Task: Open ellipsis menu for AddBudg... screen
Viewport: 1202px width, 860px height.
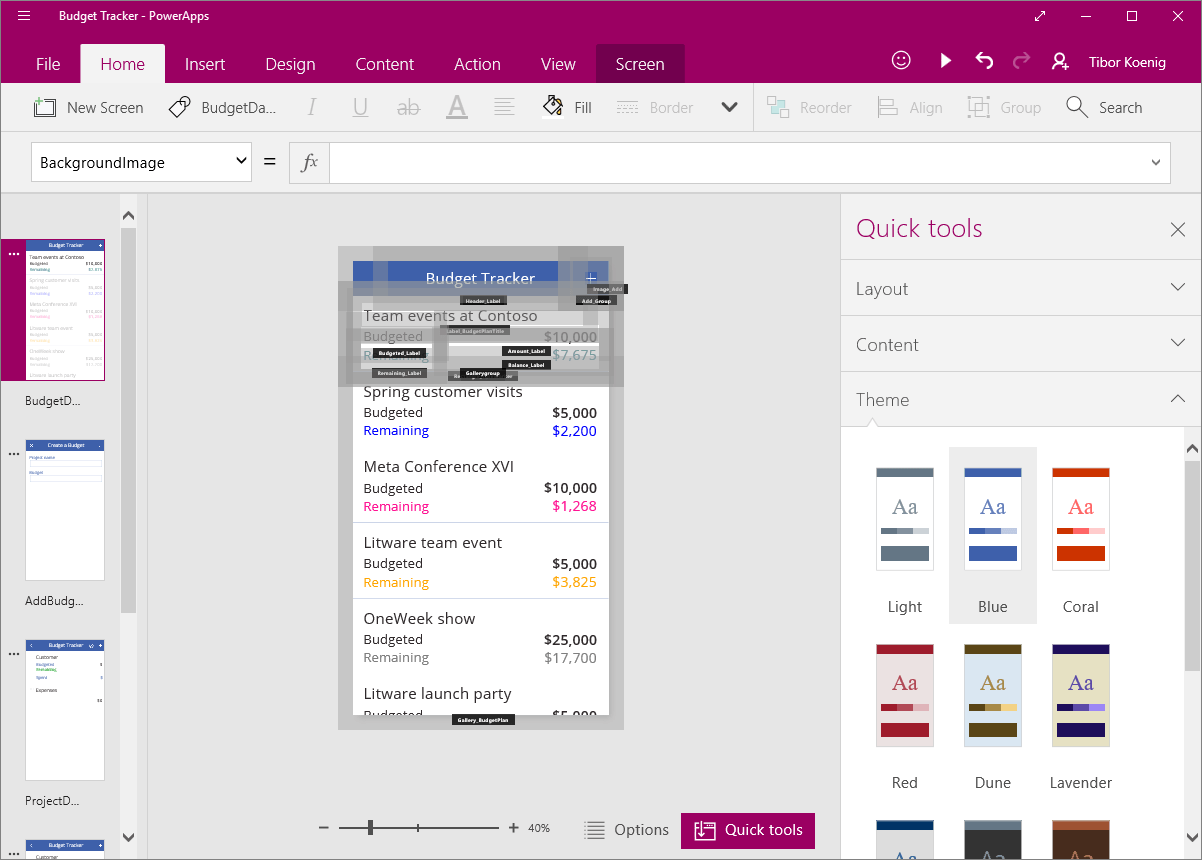Action: click(x=13, y=453)
